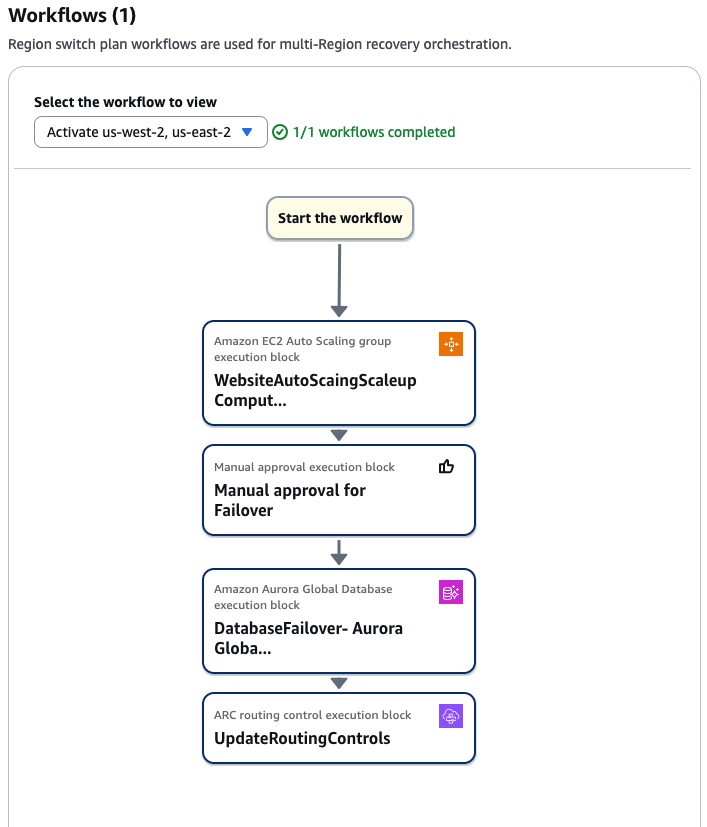Image resolution: width=707 pixels, height=827 pixels.
Task: Click the arrow above the DatabaseFailover block
Action: (x=339, y=552)
